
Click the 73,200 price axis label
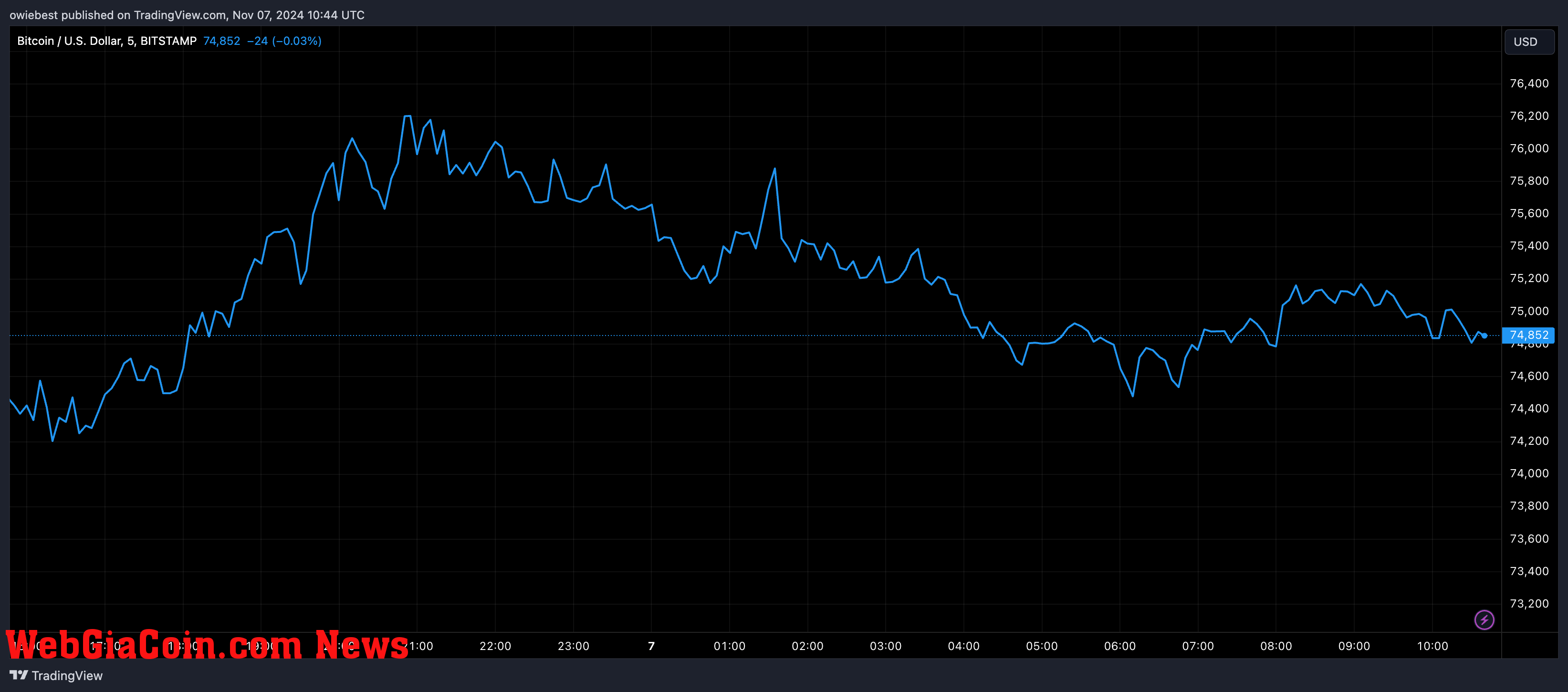click(x=1529, y=604)
